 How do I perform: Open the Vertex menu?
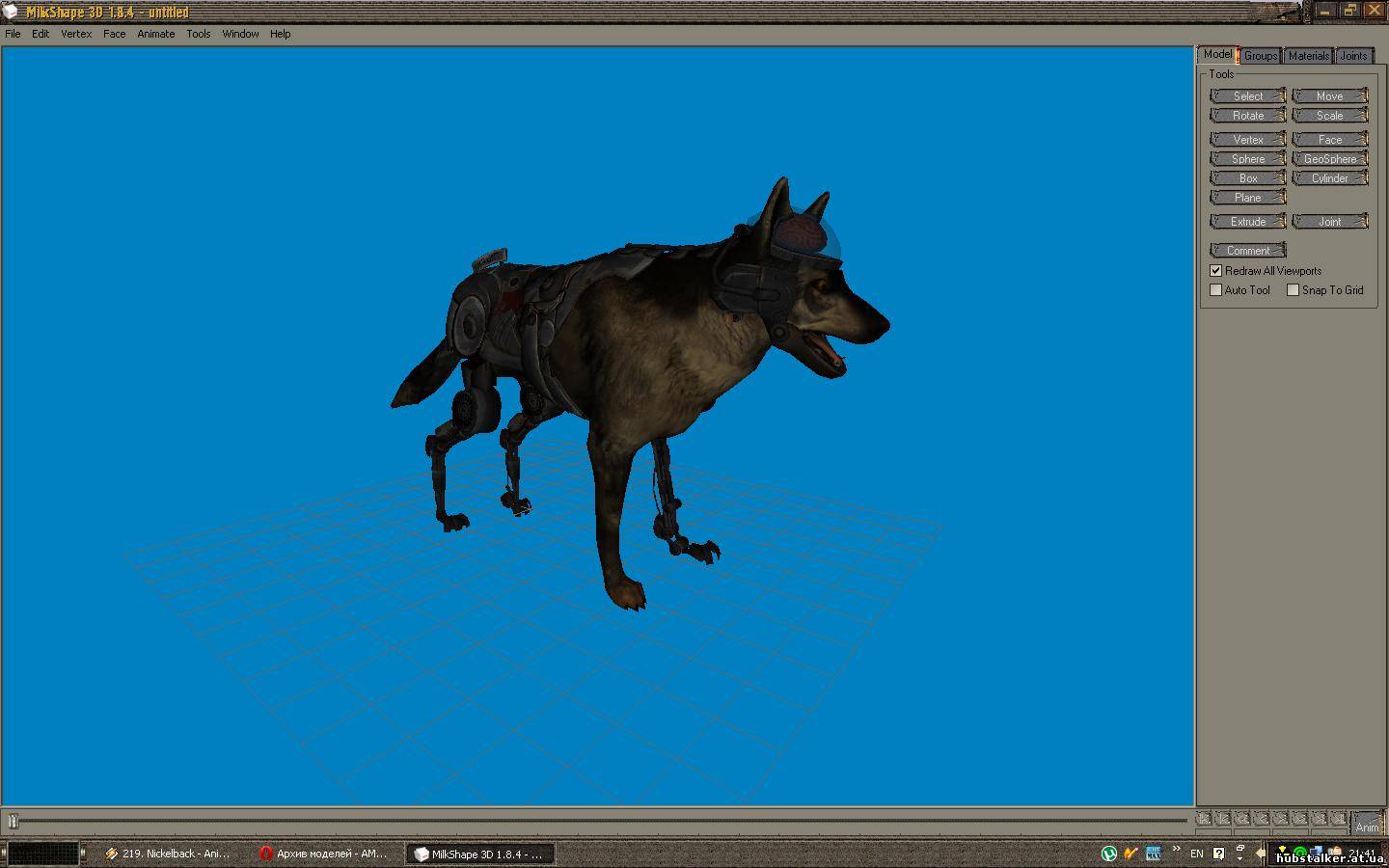coord(76,34)
